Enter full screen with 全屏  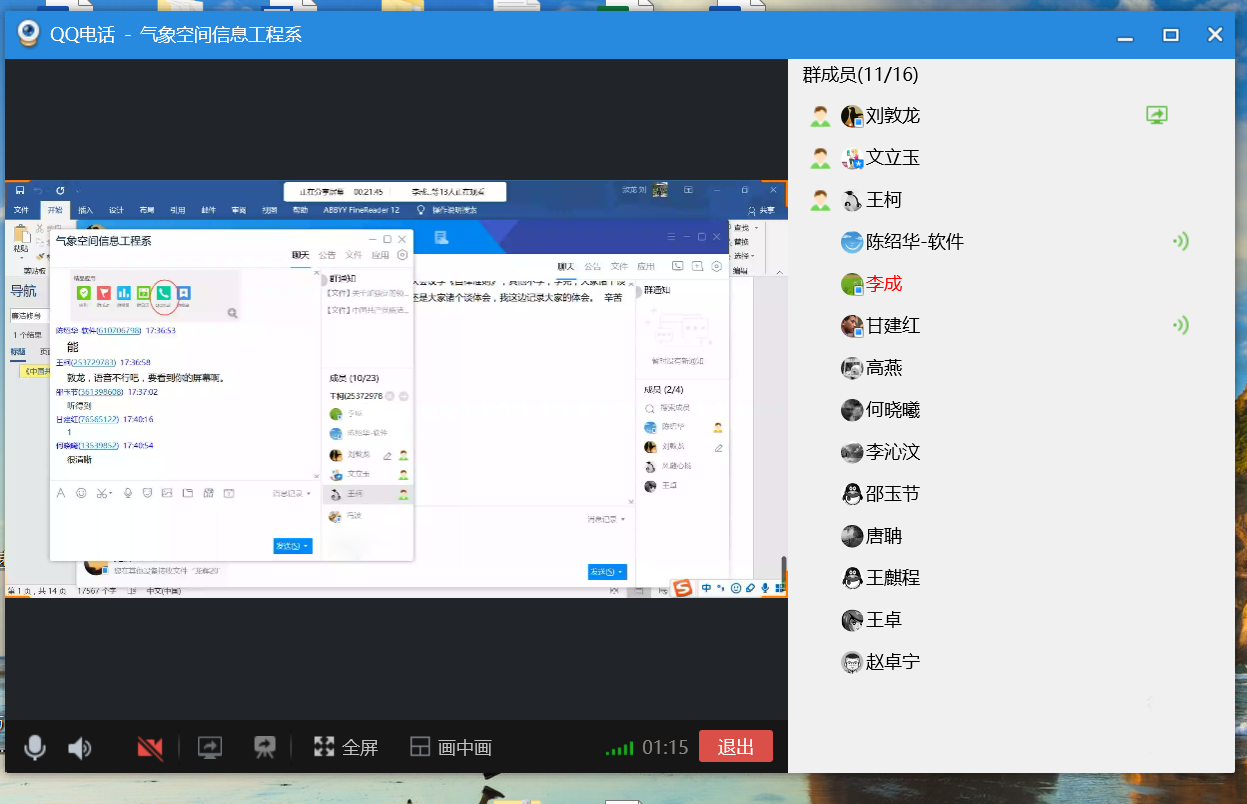(x=346, y=747)
